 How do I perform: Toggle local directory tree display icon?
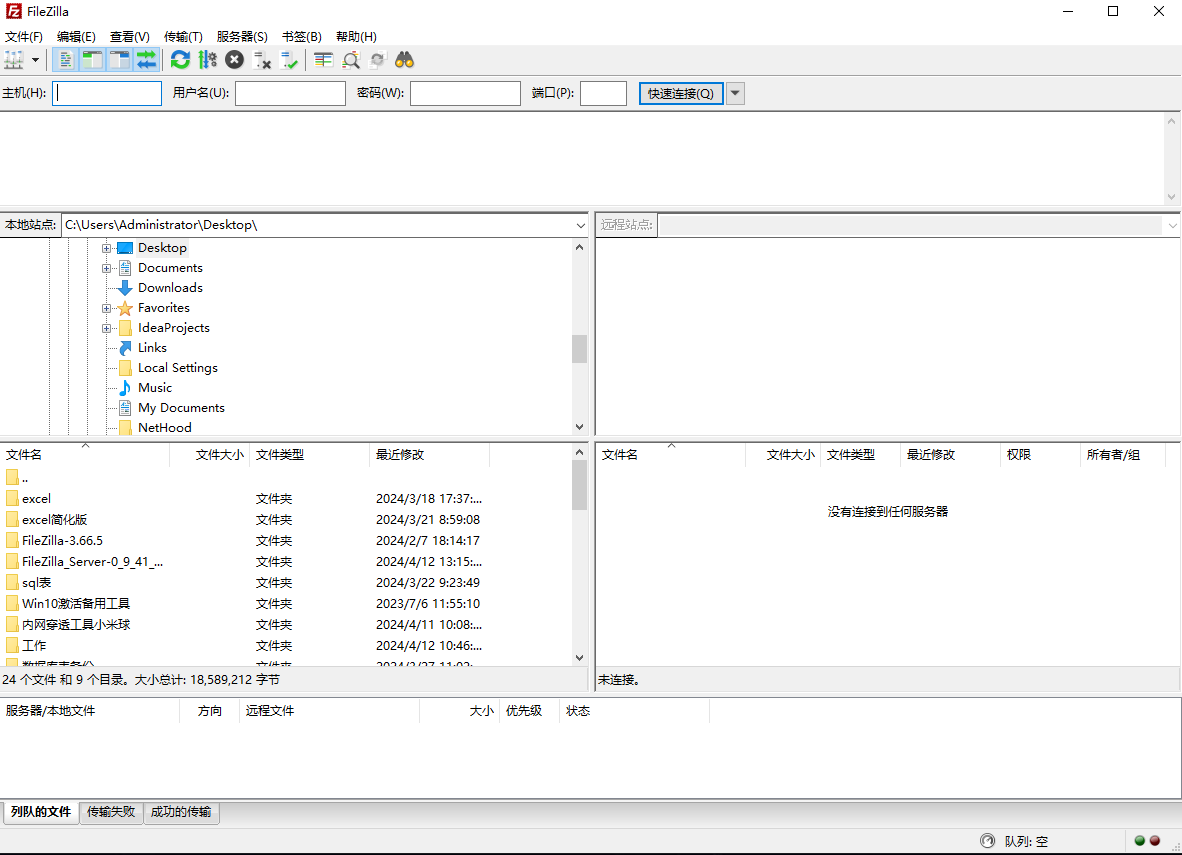pos(93,60)
